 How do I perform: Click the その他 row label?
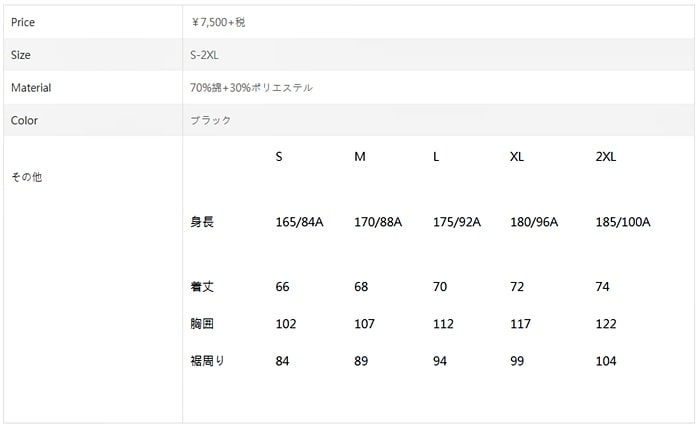pyautogui.click(x=26, y=177)
